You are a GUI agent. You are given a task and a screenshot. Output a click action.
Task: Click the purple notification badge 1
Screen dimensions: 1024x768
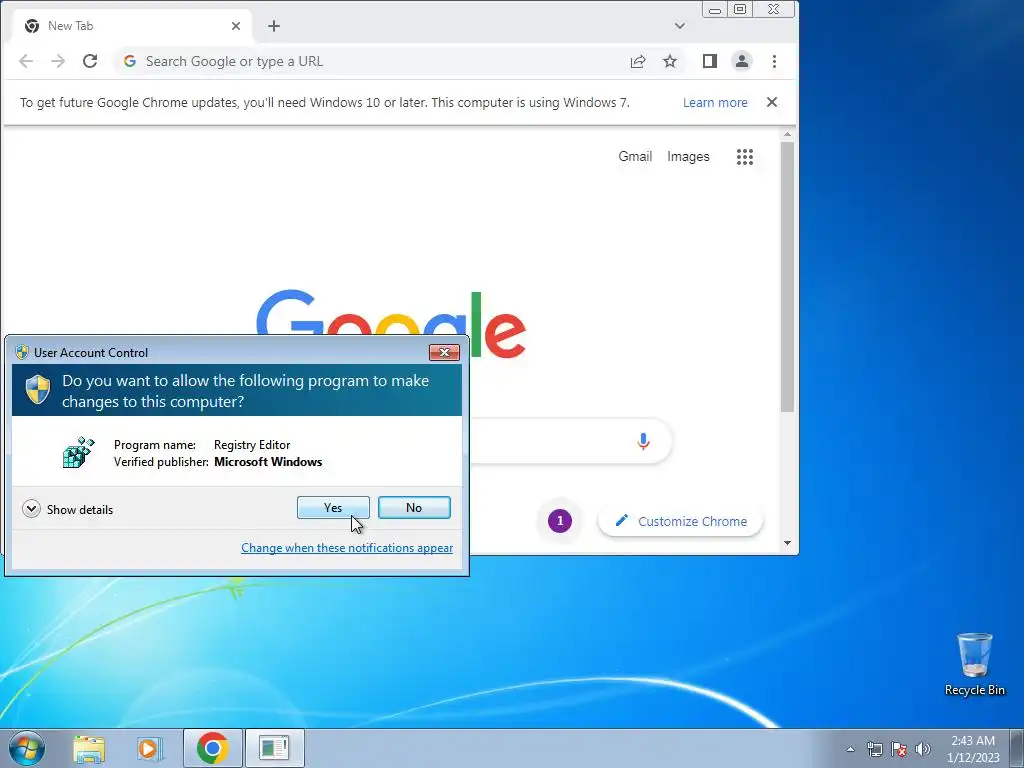coord(560,521)
